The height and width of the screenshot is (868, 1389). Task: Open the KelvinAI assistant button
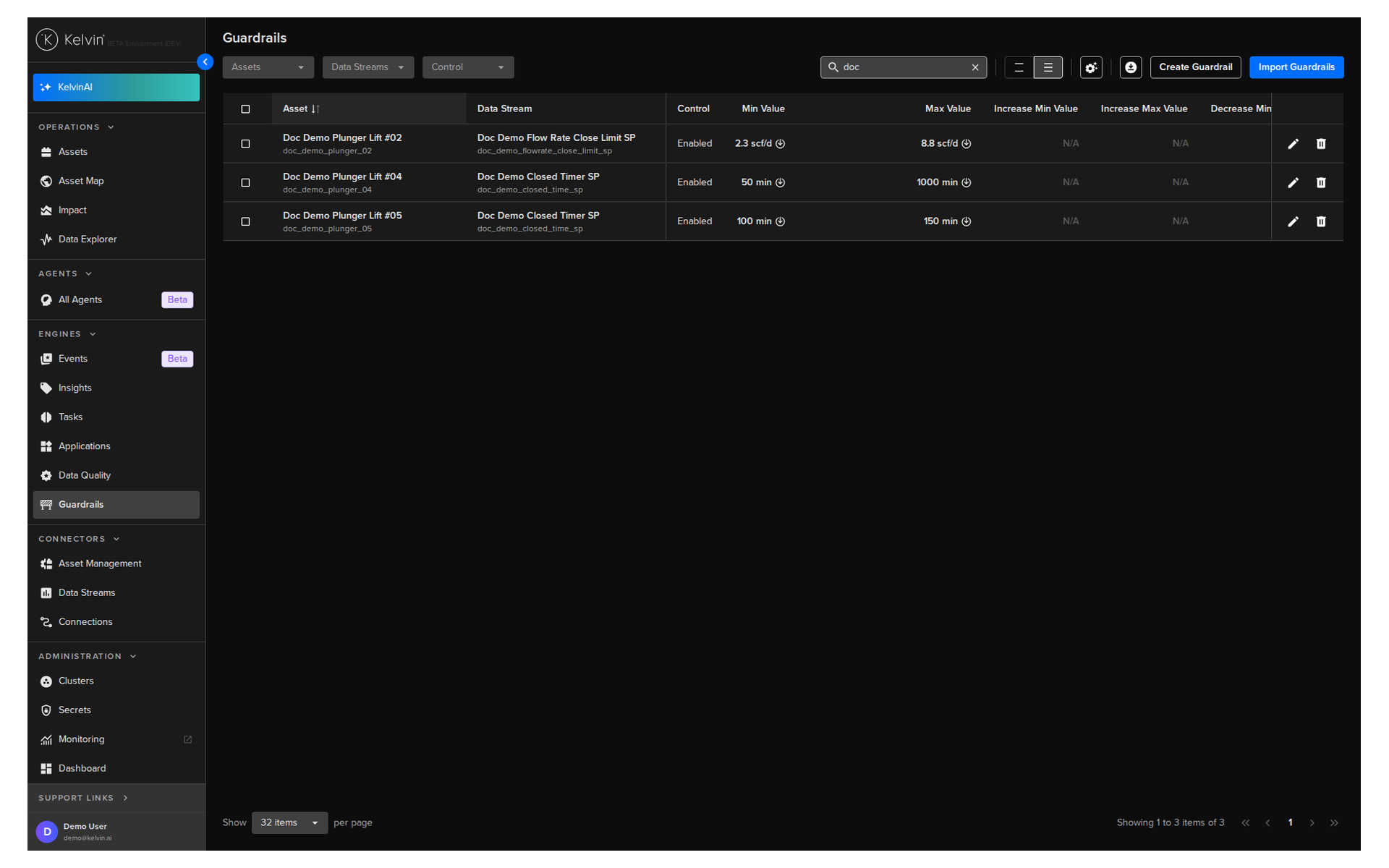tap(116, 88)
